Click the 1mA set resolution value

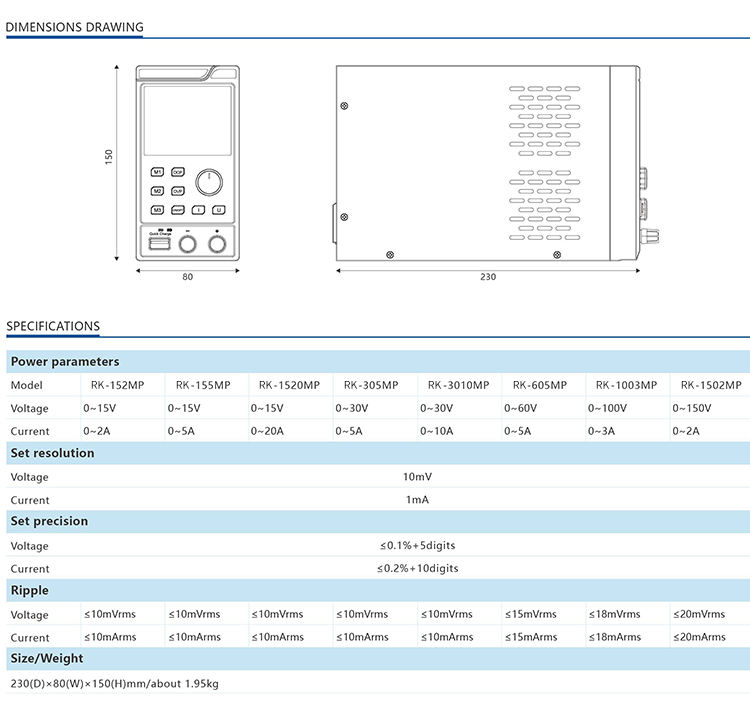coord(418,500)
